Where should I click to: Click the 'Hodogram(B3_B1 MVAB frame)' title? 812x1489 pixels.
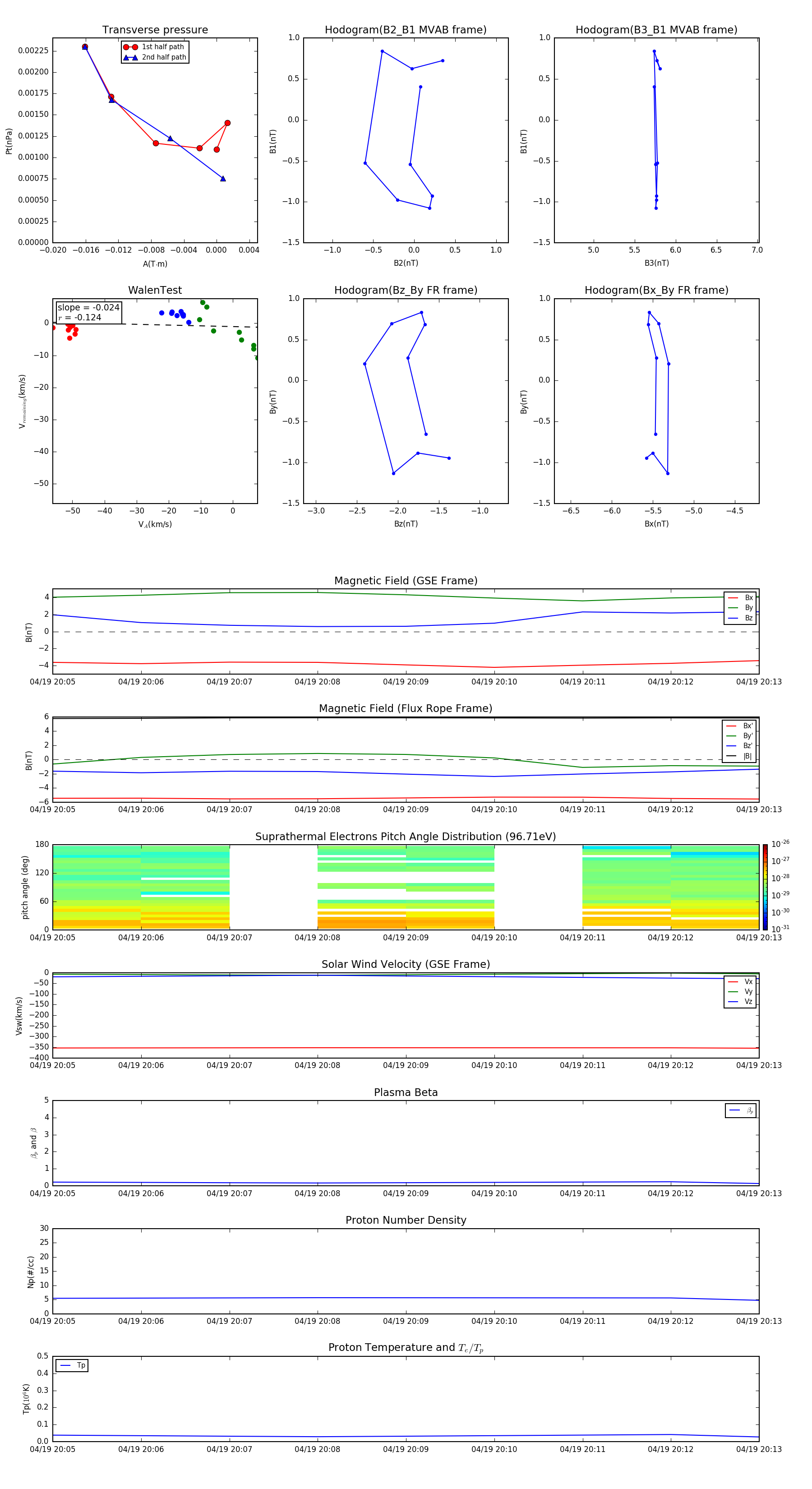(x=656, y=30)
